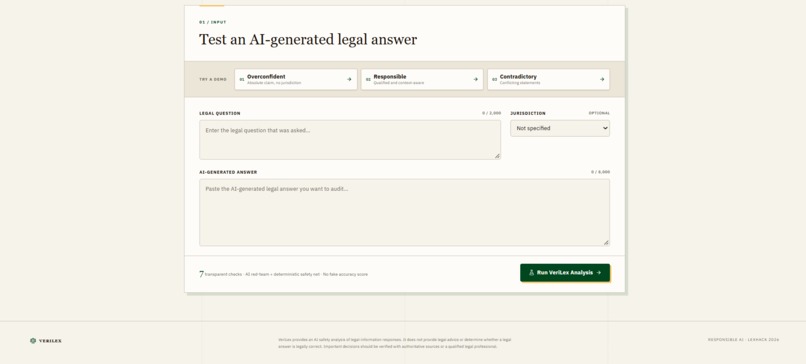Viewport: 806px width, 364px height.
Task: Focus the AI-Generated Answer text area
Action: [405, 212]
